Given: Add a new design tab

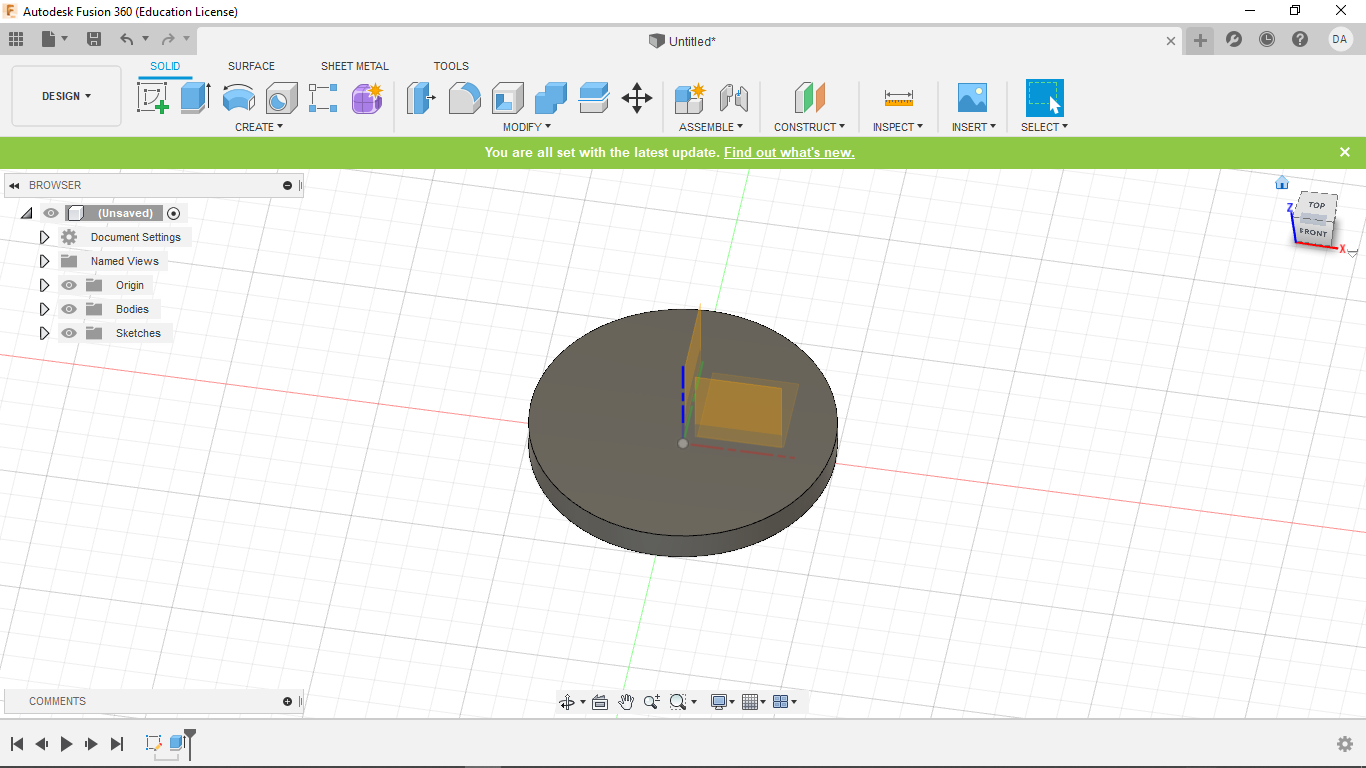Looking at the screenshot, I should [x=1200, y=40].
